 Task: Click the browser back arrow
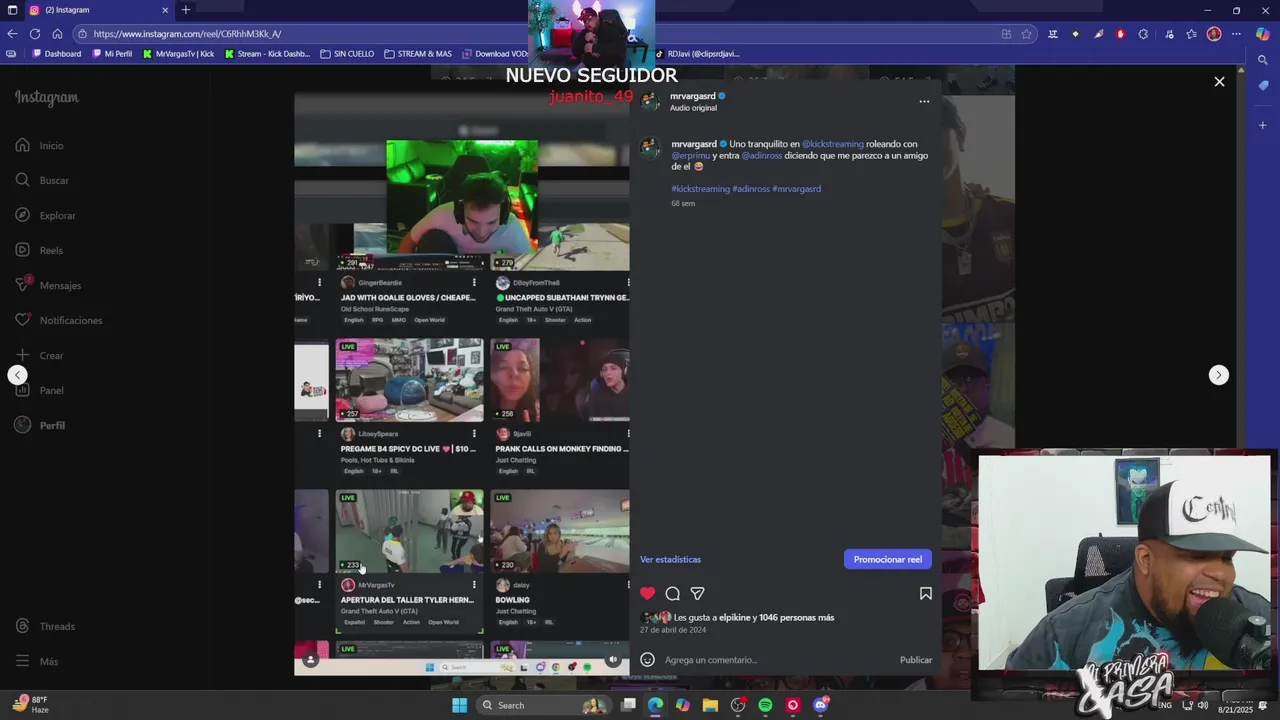point(12,34)
